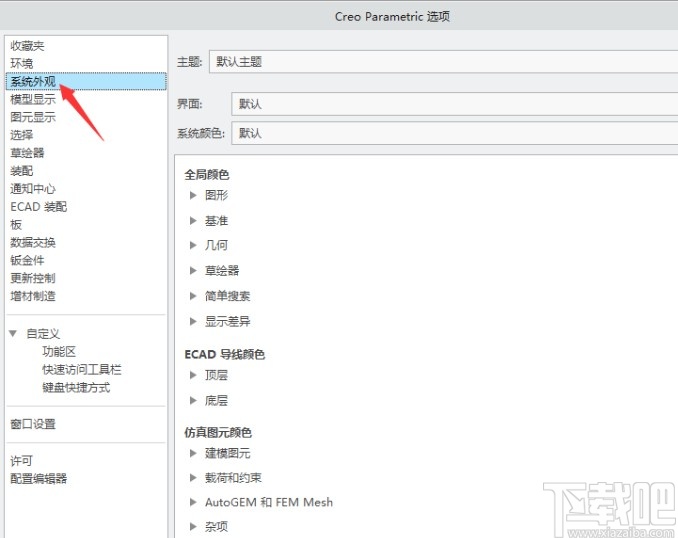This screenshot has width=678, height=538.
Task: Expand the 底层 ECAD color group
Action: tap(193, 400)
